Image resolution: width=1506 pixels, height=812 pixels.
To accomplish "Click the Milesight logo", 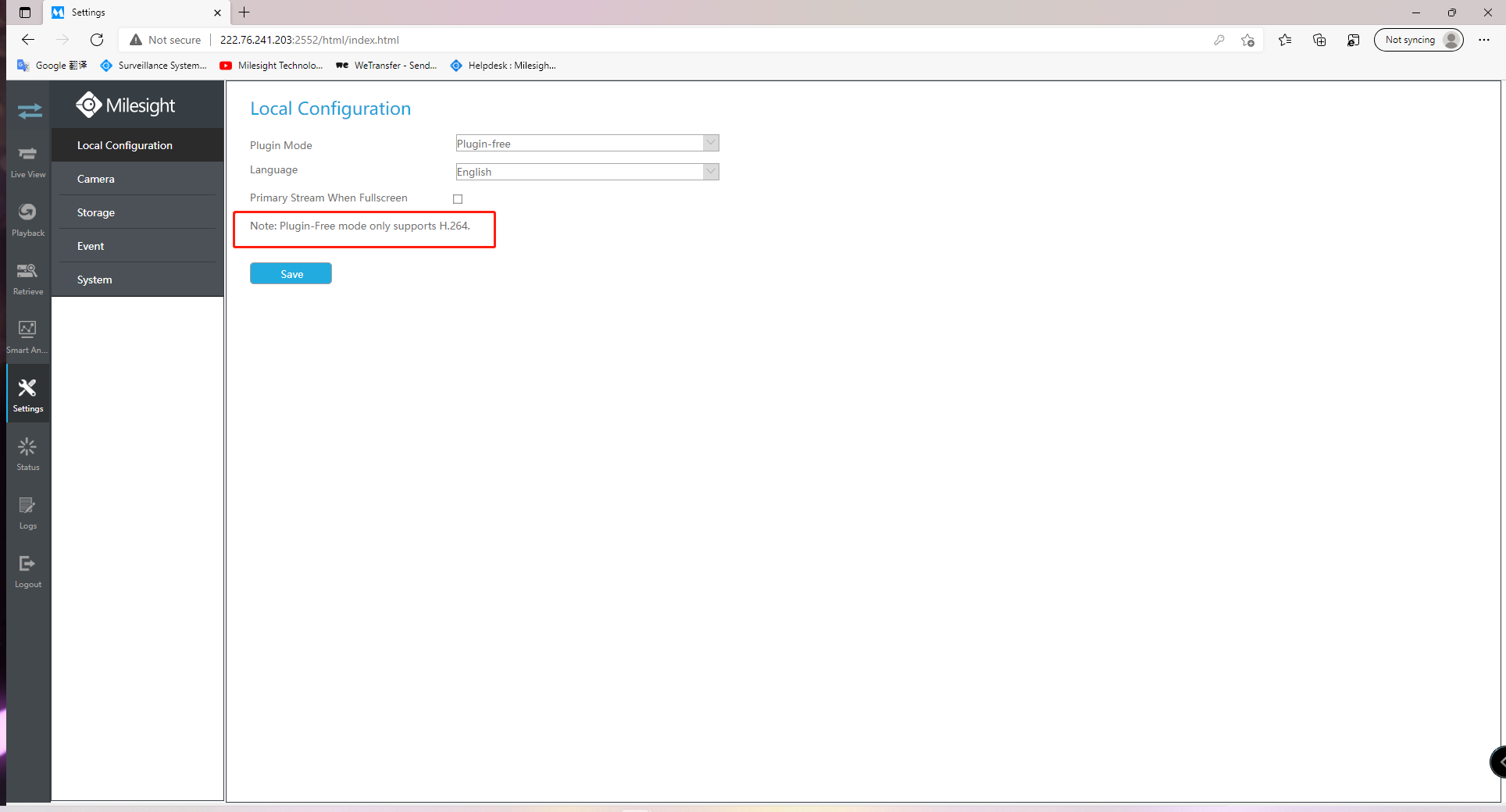I will [x=126, y=105].
